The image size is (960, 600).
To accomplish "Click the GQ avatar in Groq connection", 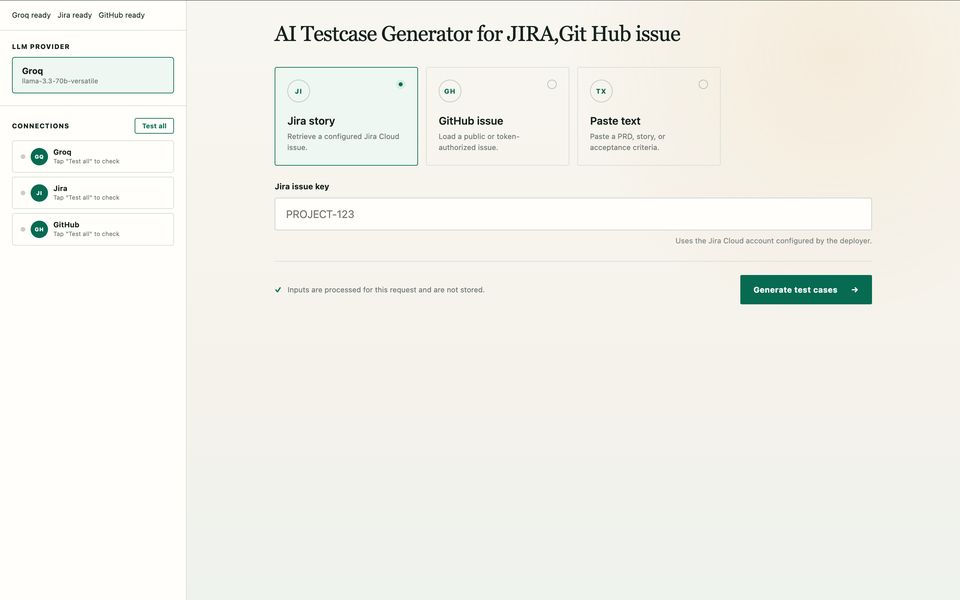I will click(39, 157).
